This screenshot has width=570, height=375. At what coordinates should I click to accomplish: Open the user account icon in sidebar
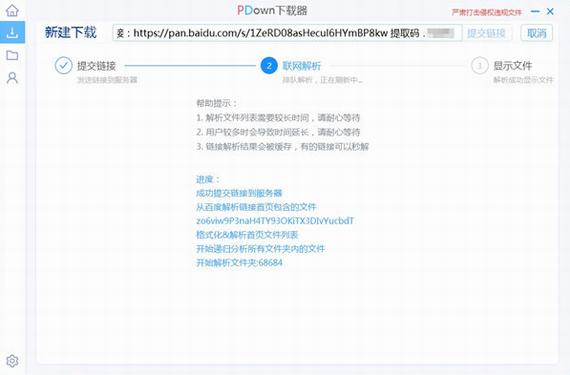pyautogui.click(x=12, y=78)
